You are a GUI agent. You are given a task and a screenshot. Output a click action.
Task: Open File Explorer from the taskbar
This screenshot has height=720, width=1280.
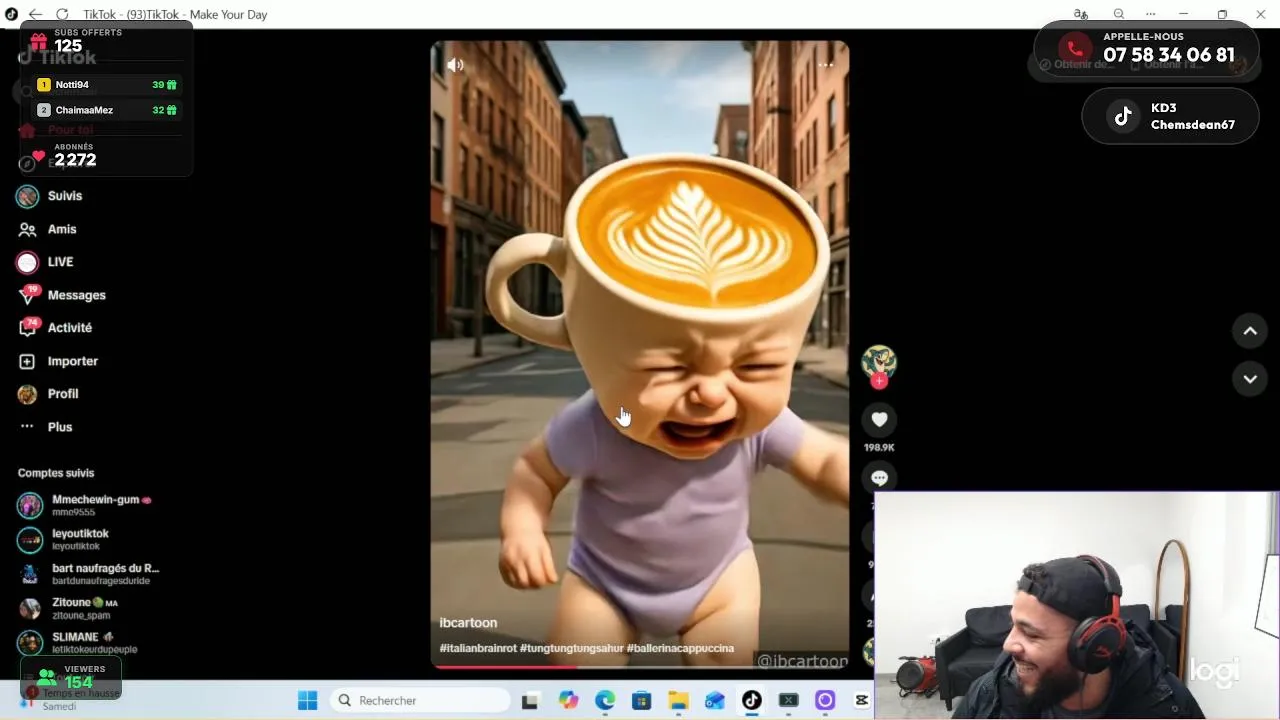pyautogui.click(x=678, y=700)
